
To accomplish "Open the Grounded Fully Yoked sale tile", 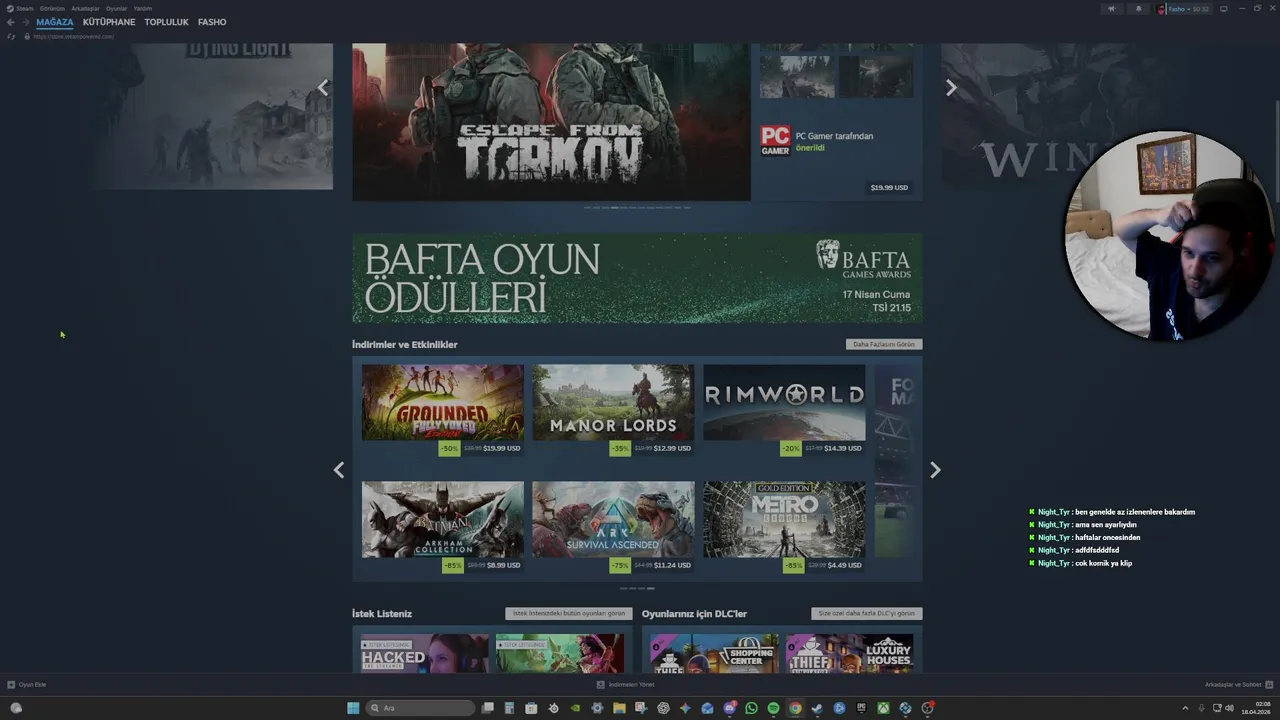I will (443, 410).
